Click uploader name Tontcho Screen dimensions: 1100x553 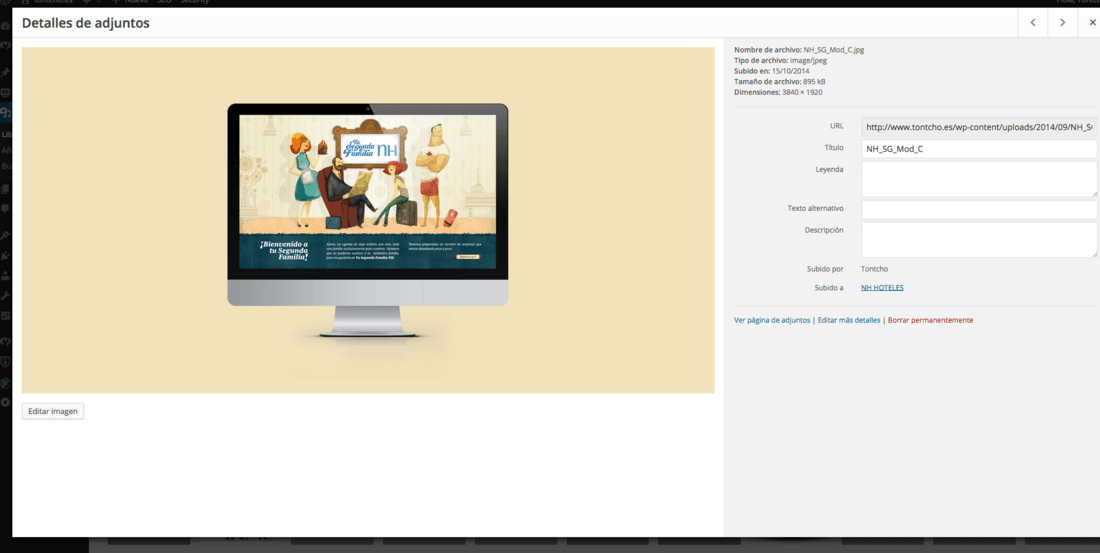click(874, 269)
